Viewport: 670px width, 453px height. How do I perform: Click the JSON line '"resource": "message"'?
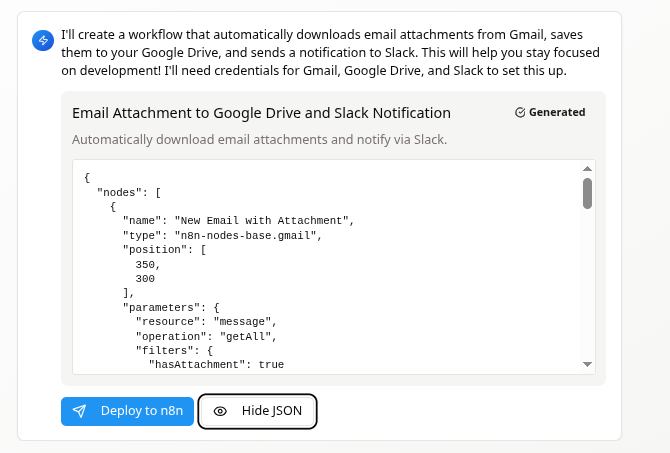(206, 322)
